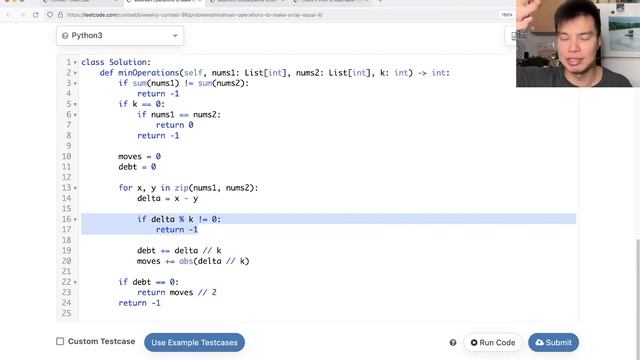Click 'moves += abs(delta // k)' line

193,261
